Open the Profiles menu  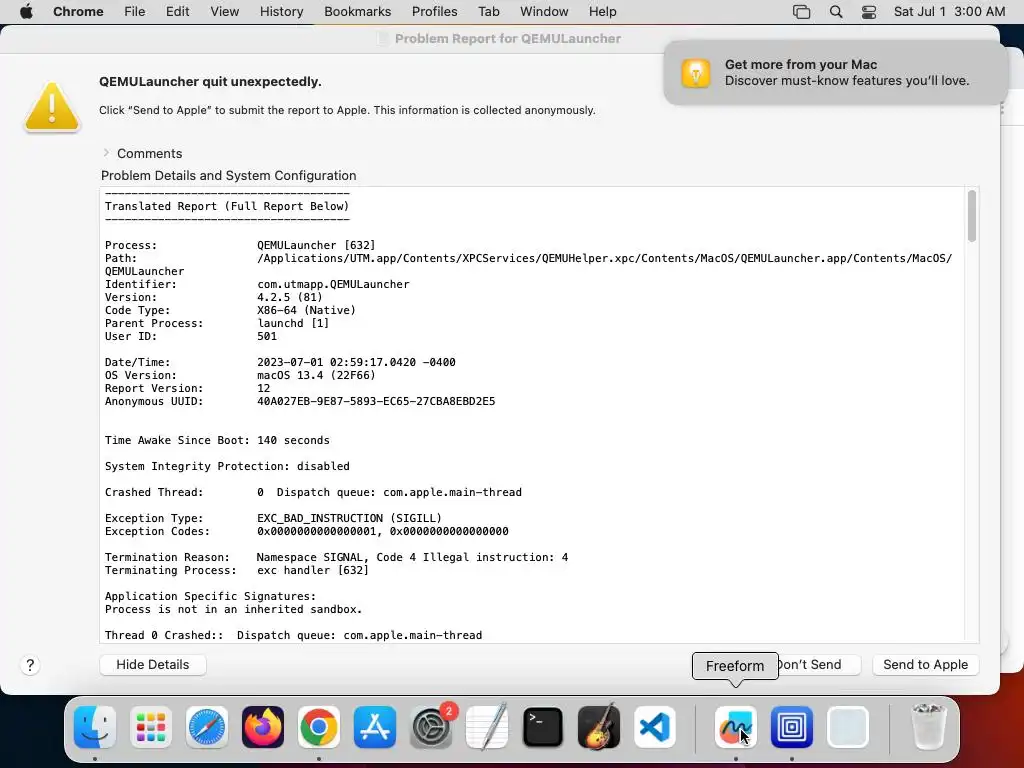pos(434,12)
